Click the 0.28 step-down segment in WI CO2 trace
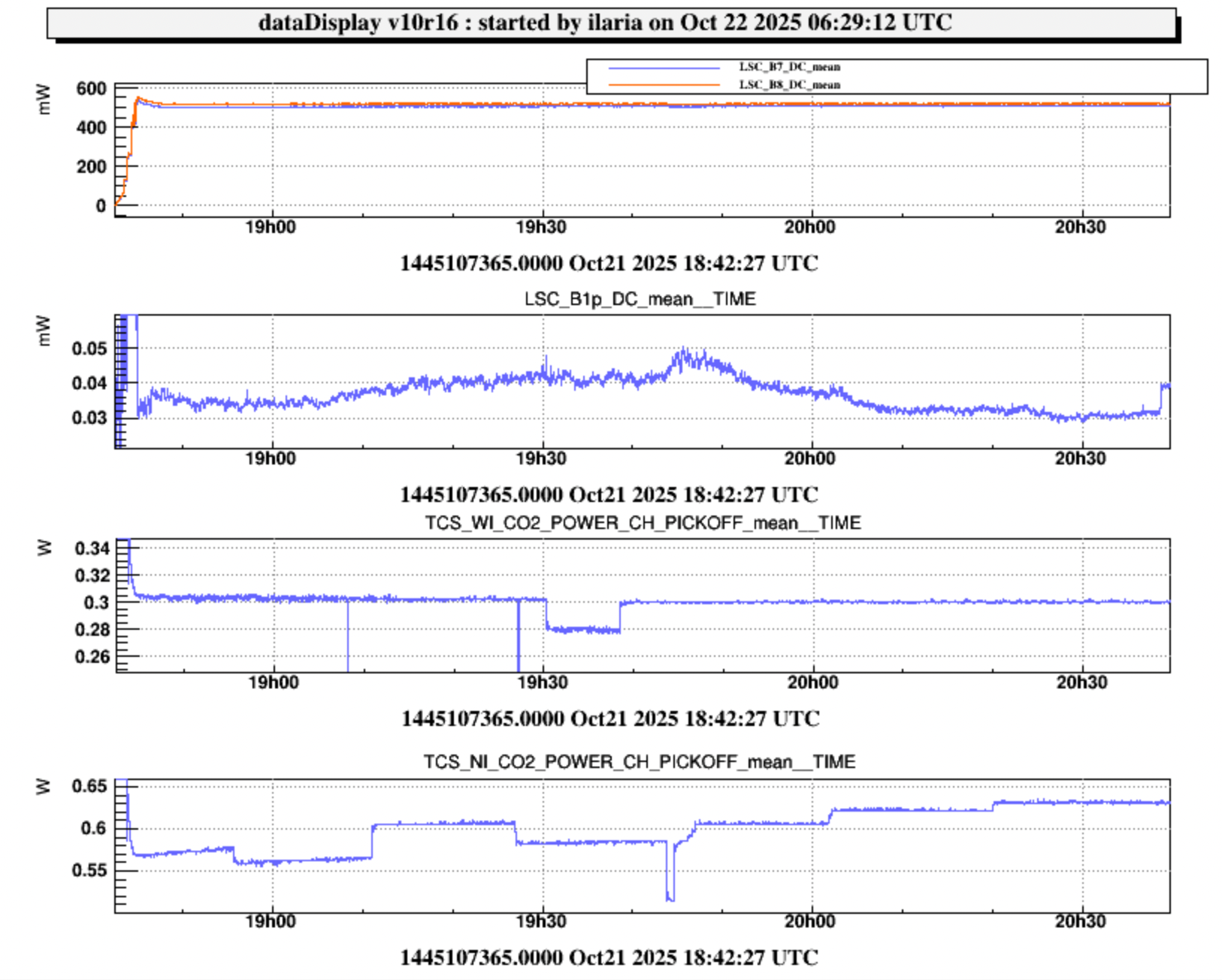1222x980 pixels. coord(583,629)
